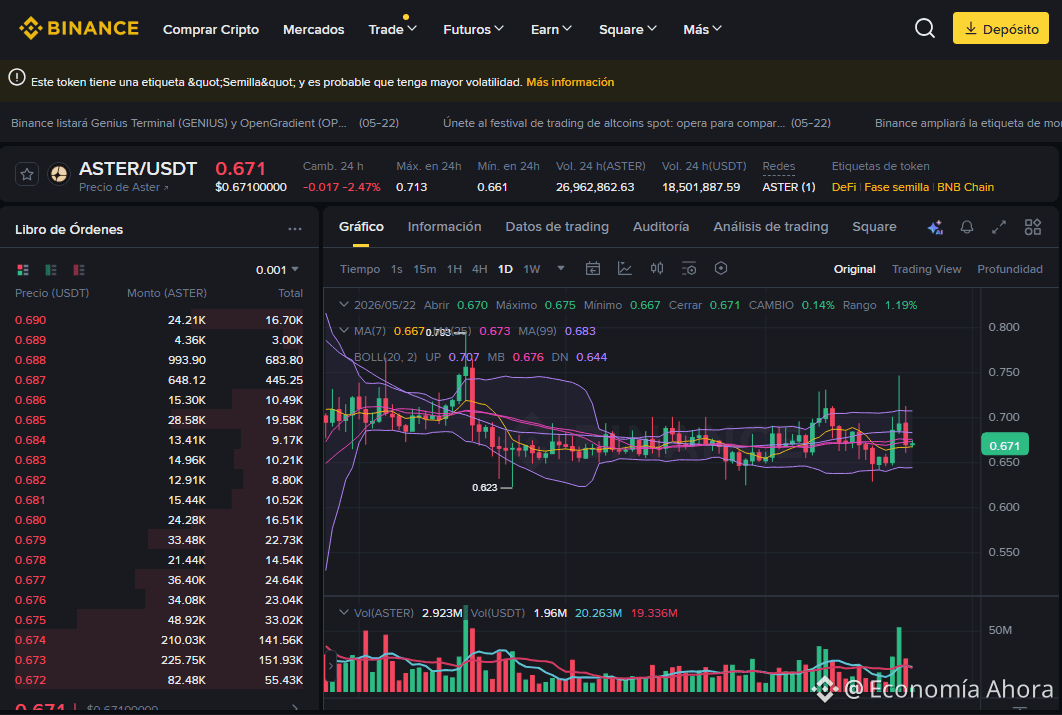
Task: Expand the volume panel side arrow
Action: (x=331, y=666)
